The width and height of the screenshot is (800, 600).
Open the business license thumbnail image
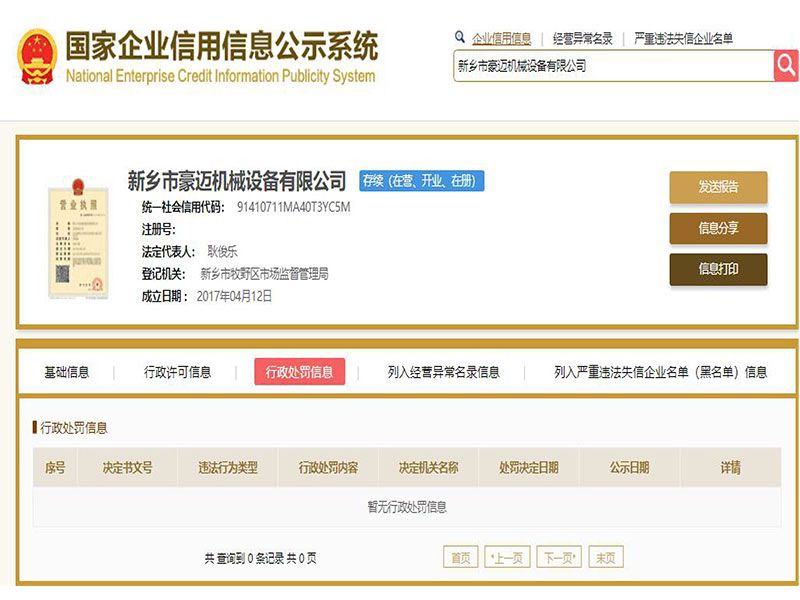click(x=78, y=239)
